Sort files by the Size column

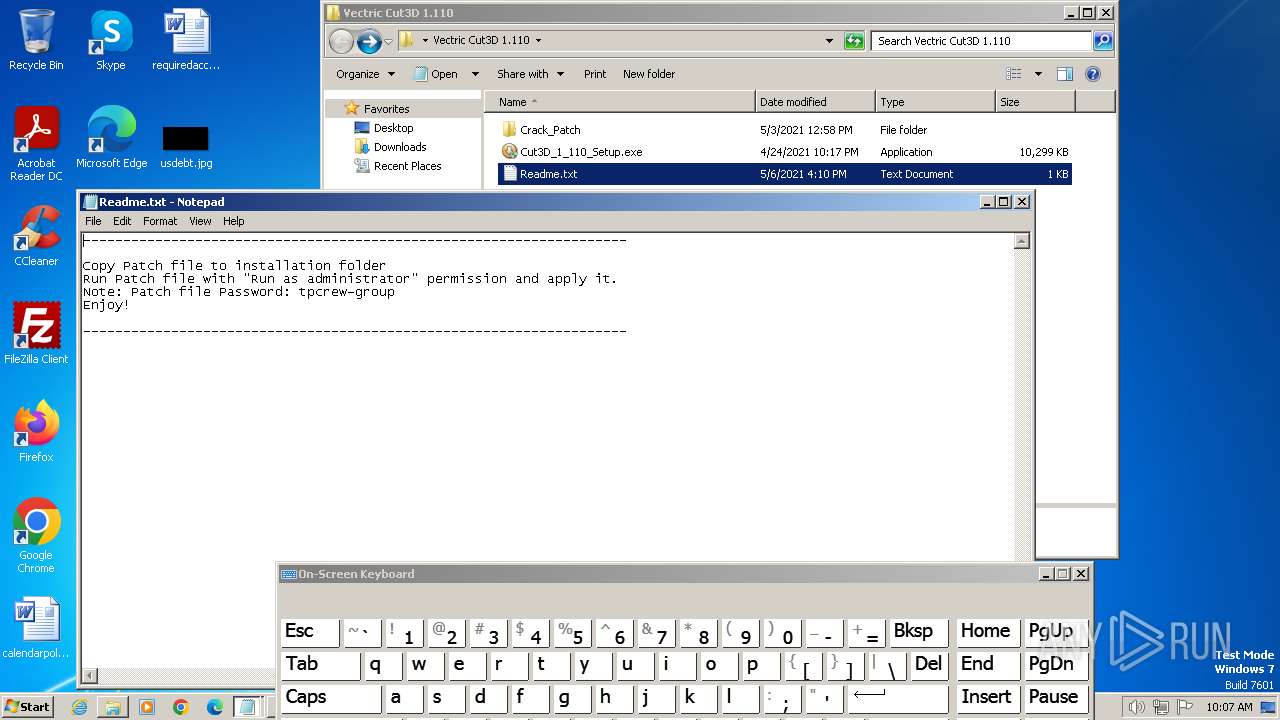pos(1035,102)
